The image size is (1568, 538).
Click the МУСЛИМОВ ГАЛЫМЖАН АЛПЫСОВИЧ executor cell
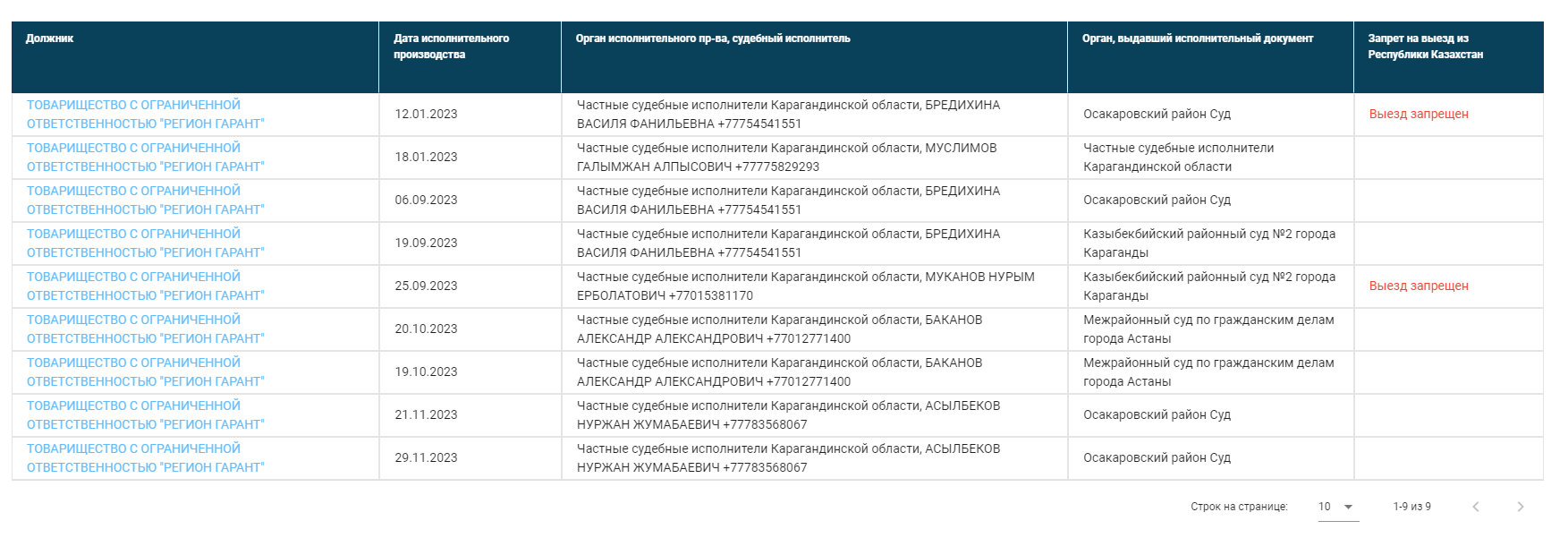(x=786, y=158)
